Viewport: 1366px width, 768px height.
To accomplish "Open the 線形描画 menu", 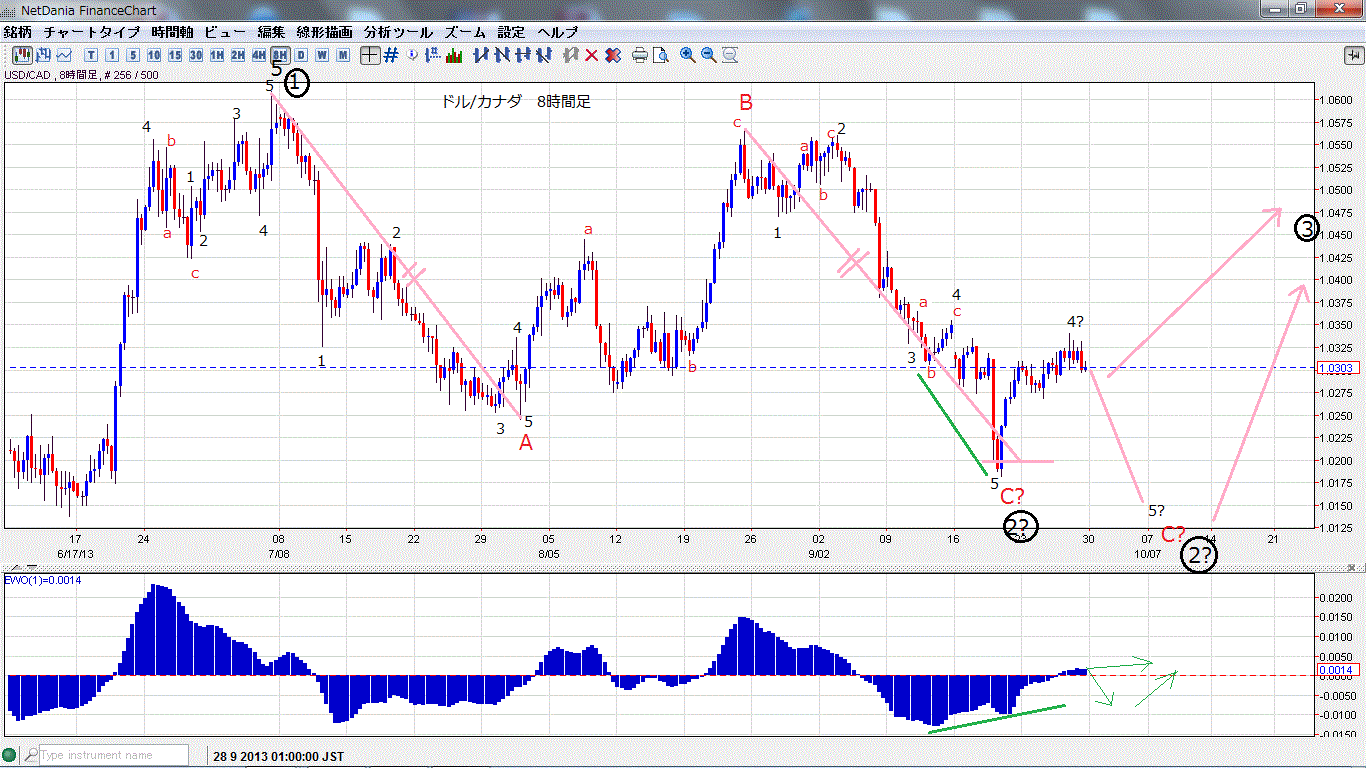I will tap(324, 32).
